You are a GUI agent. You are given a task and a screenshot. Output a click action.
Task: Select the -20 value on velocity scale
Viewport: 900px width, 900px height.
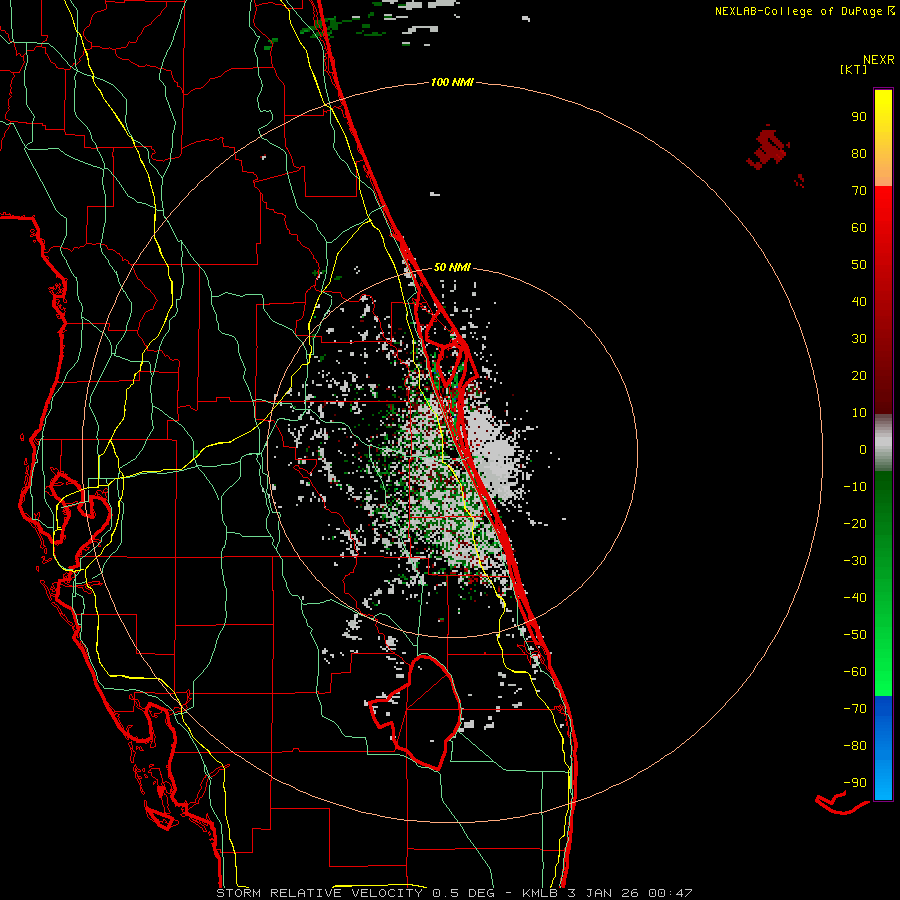pyautogui.click(x=855, y=524)
